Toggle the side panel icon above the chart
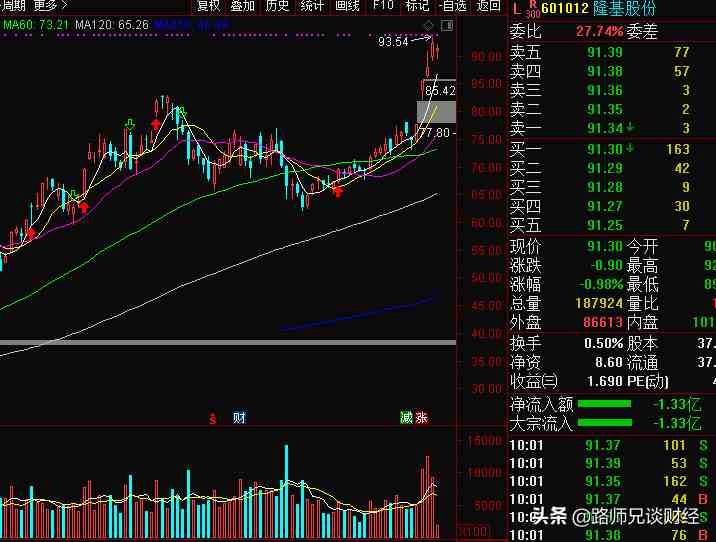The image size is (716, 542). tap(447, 26)
